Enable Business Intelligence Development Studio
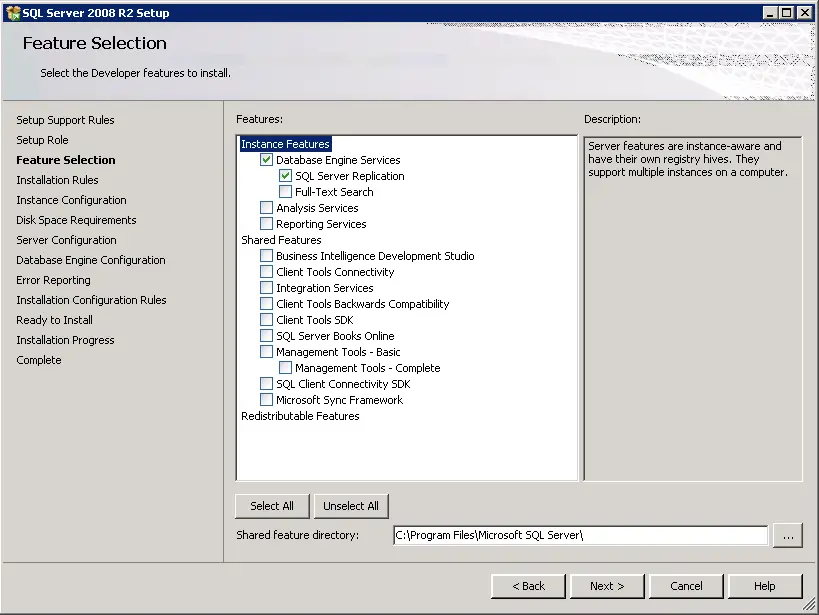The image size is (819, 615). tap(266, 256)
